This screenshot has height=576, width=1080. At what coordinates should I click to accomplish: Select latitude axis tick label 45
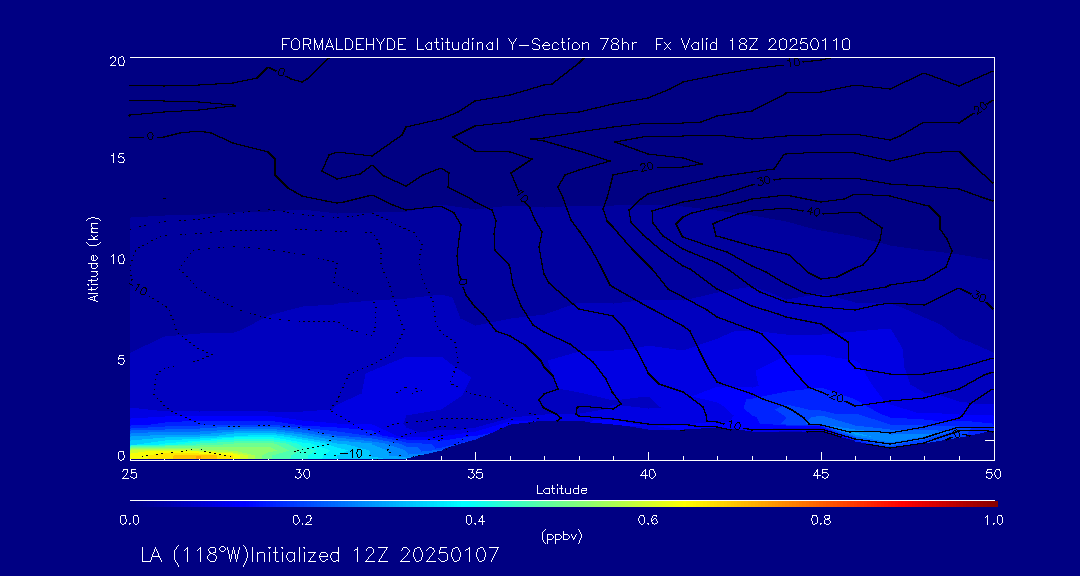(821, 474)
